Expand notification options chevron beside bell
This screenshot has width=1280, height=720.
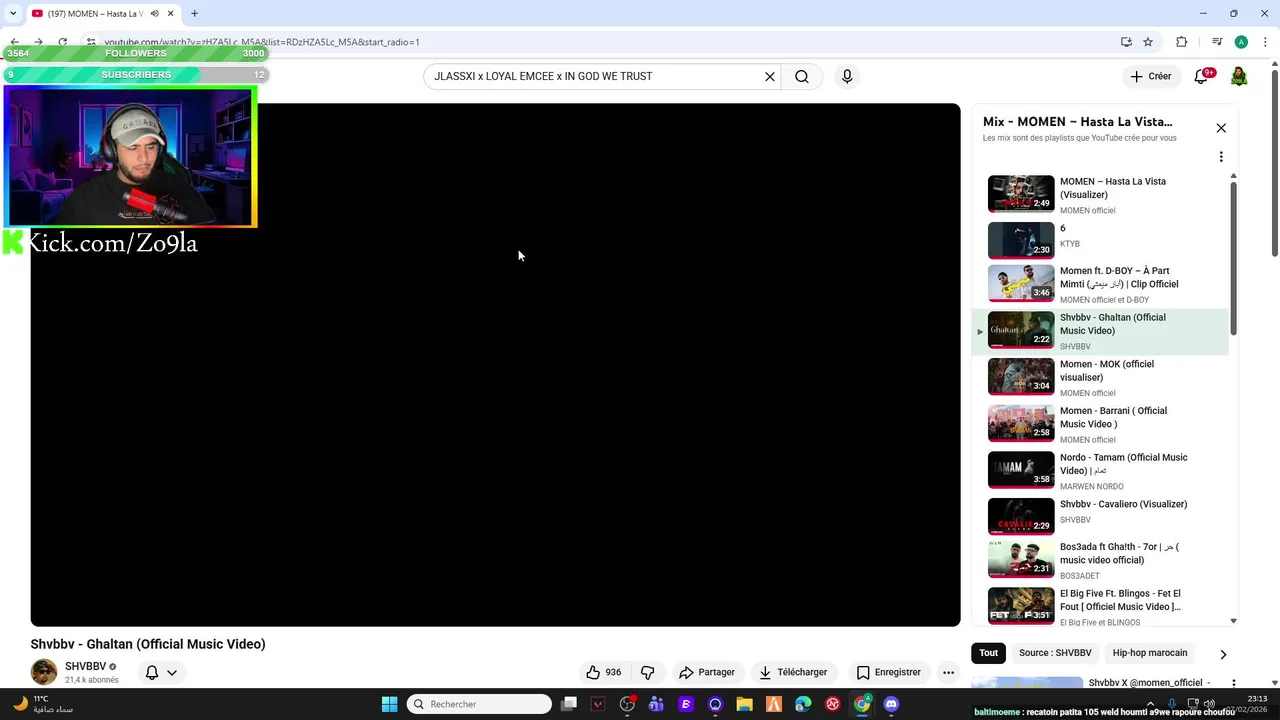point(172,672)
